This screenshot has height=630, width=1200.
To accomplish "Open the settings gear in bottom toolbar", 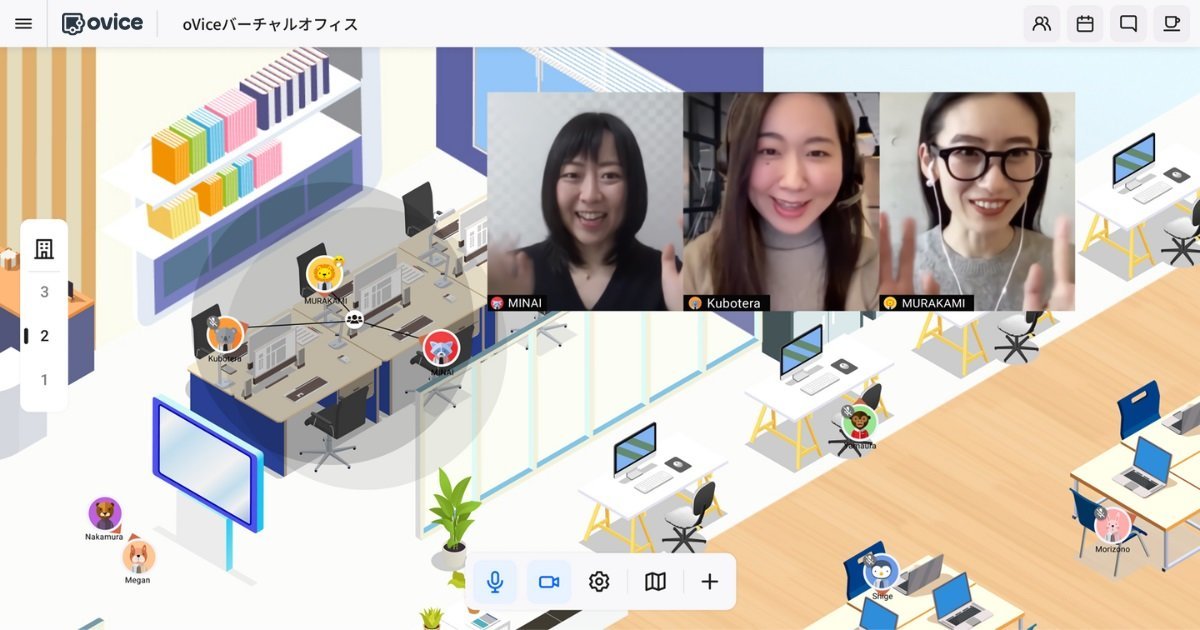I will coord(599,582).
